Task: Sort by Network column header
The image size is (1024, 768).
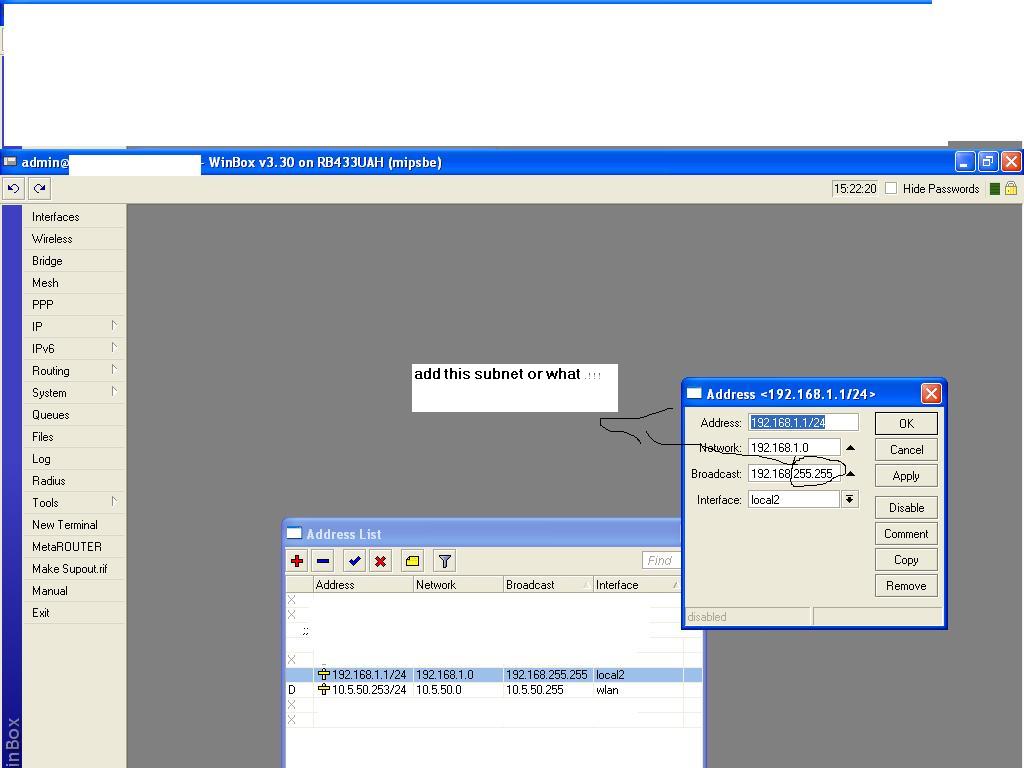Action: (458, 584)
